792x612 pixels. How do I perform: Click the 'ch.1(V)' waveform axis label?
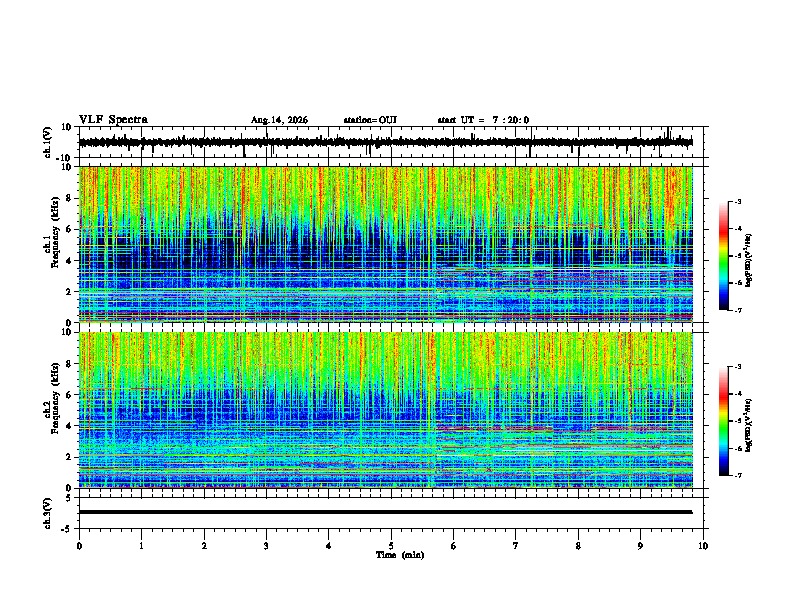pos(47,142)
